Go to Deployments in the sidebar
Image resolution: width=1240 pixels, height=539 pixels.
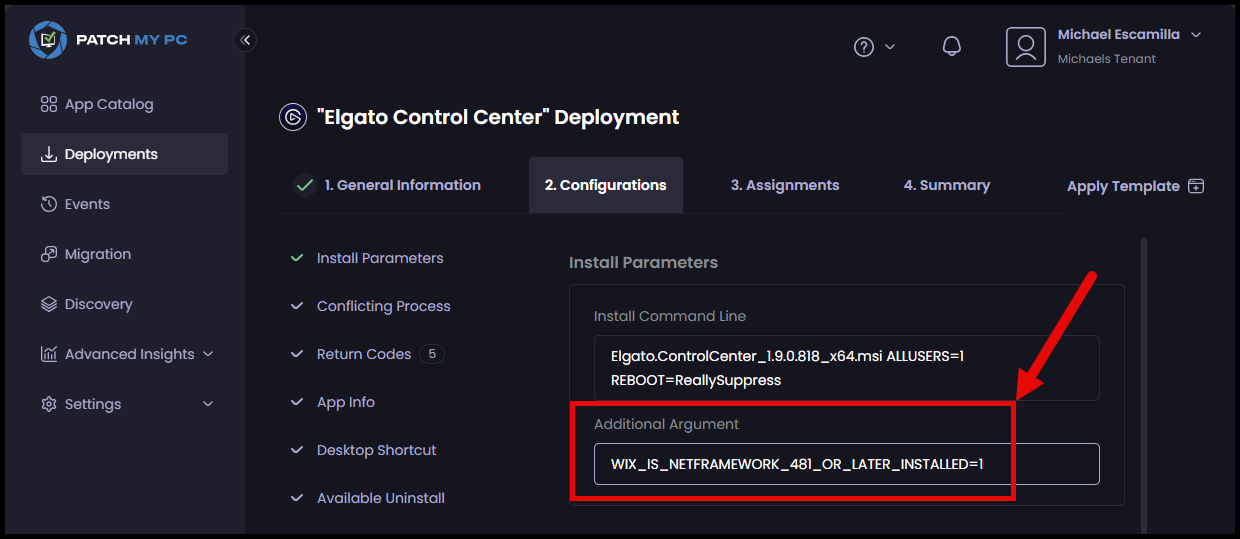tap(124, 154)
